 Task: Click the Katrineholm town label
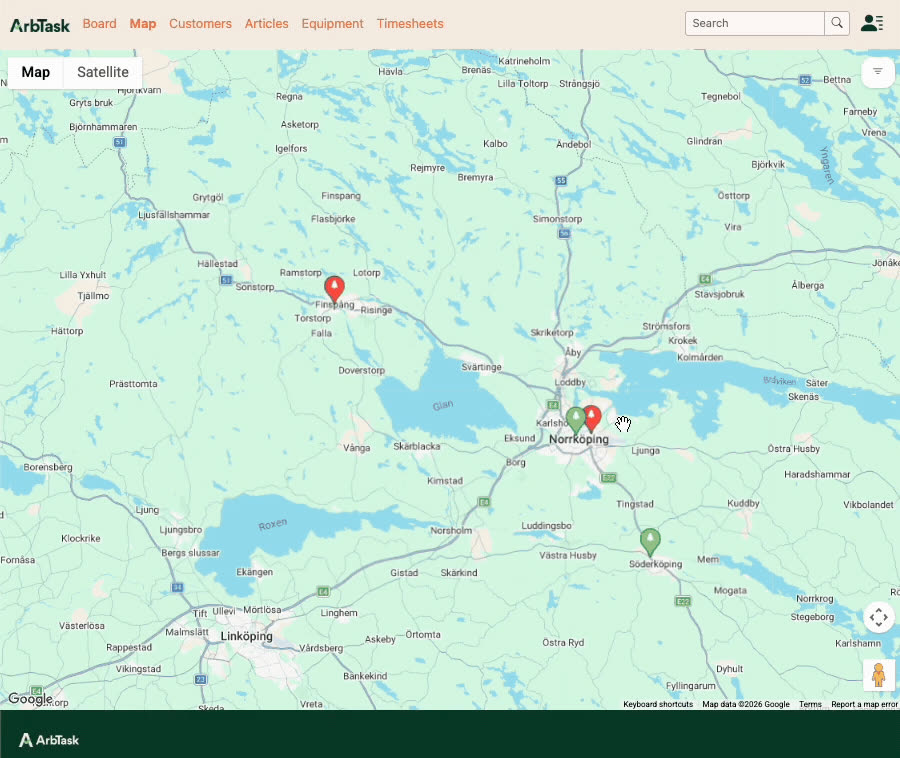524,61
